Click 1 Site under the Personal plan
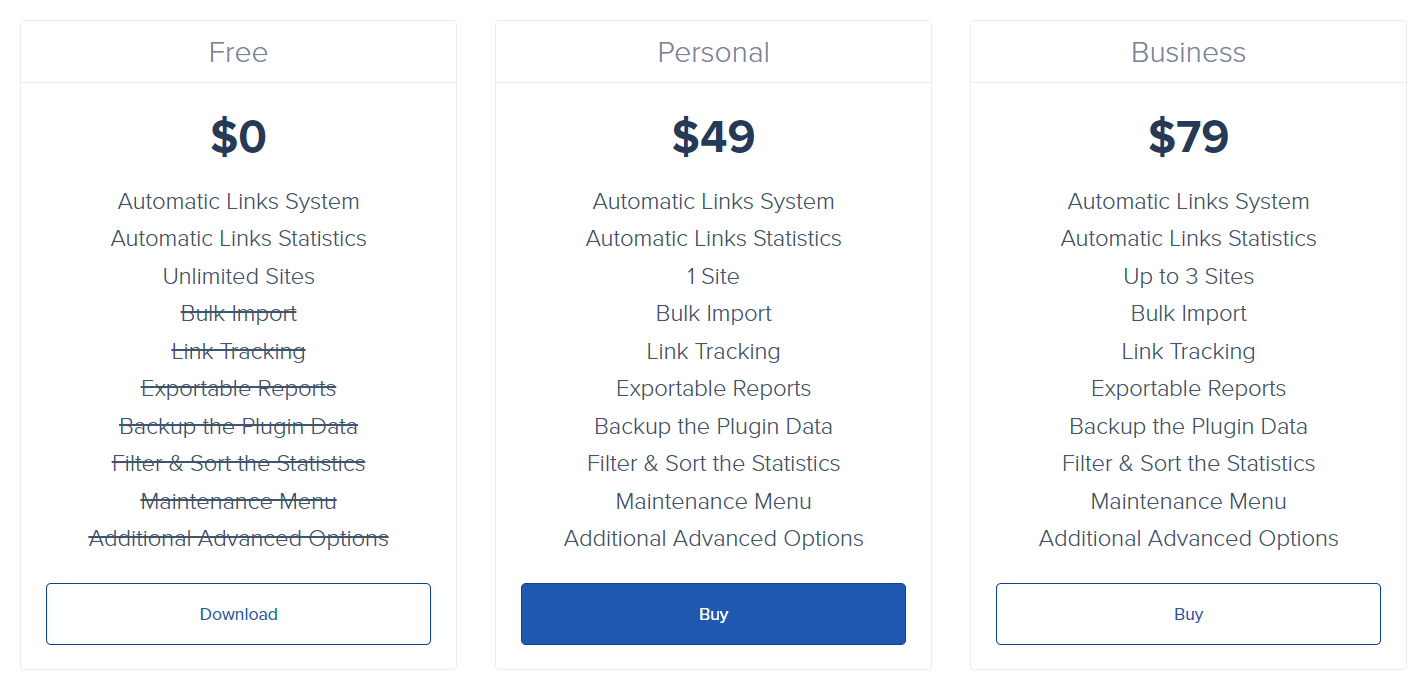Image resolution: width=1426 pixels, height=681 pixels. pos(713,276)
